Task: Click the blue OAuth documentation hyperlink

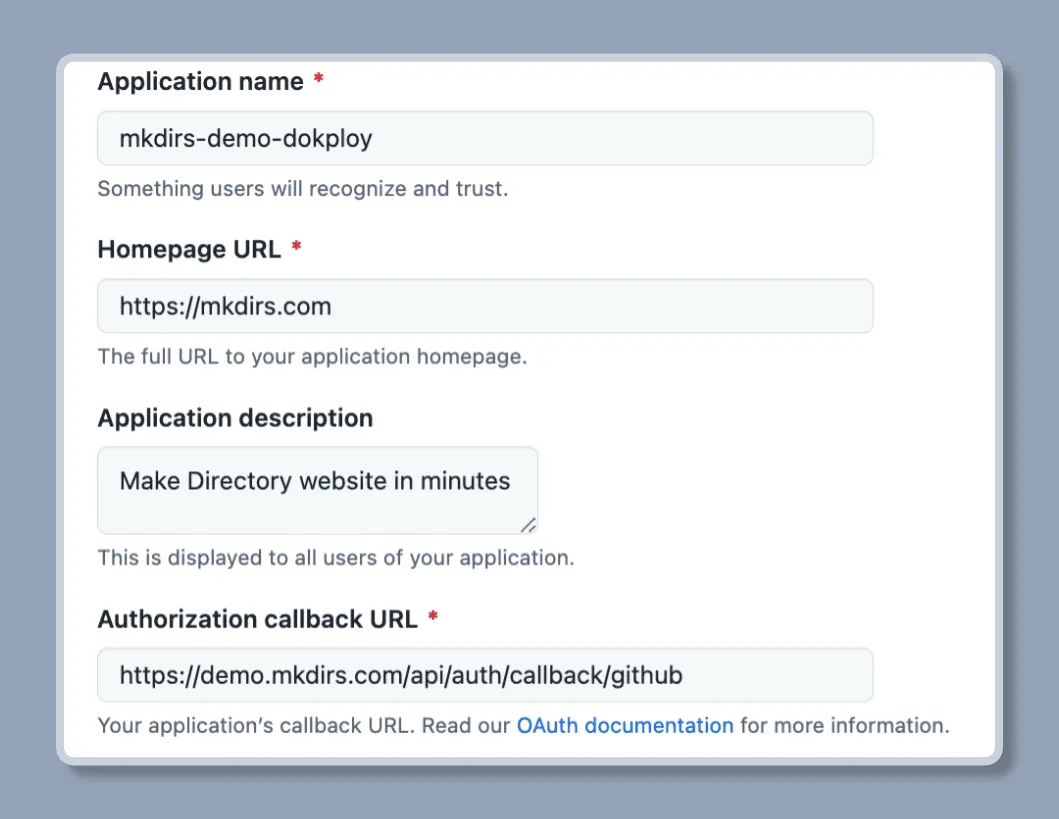Action: pos(625,725)
